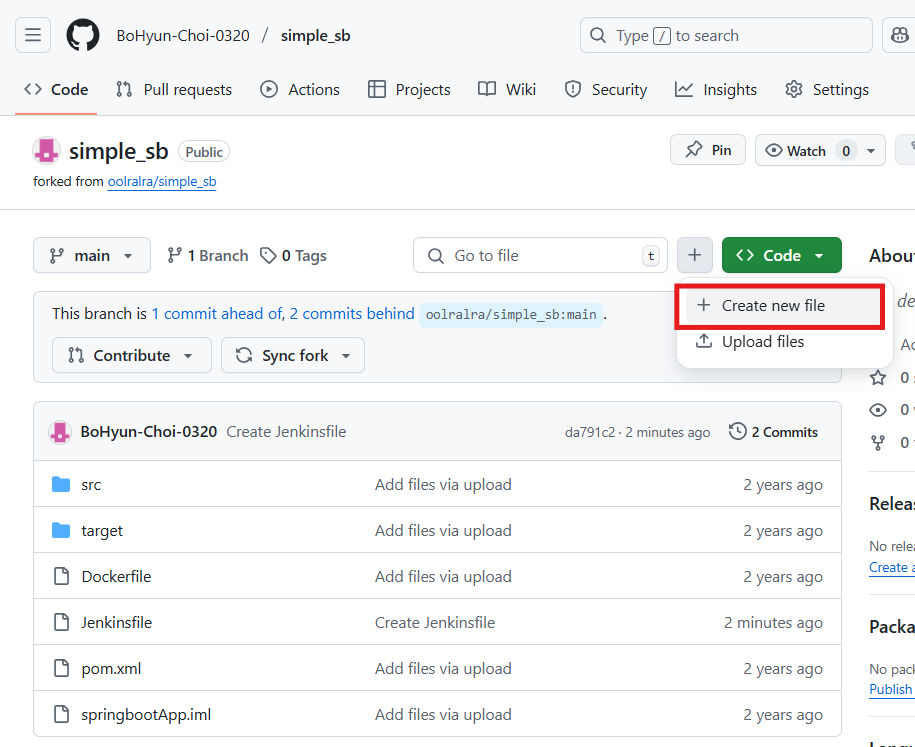The height and width of the screenshot is (747, 915).
Task: Select Upload files menu option
Action: click(783, 341)
